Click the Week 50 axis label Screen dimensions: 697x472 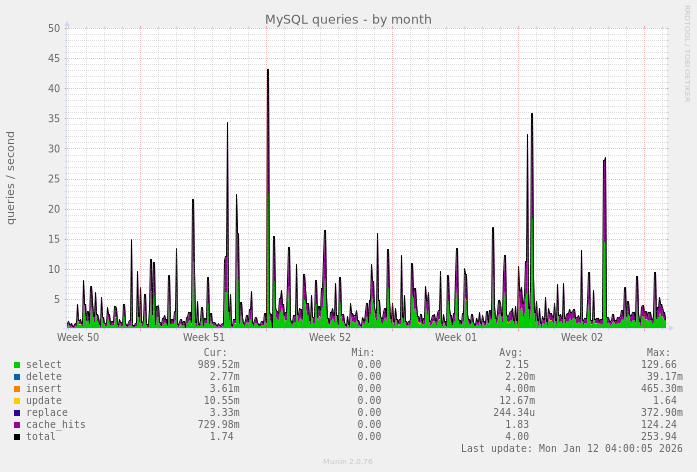(78, 337)
